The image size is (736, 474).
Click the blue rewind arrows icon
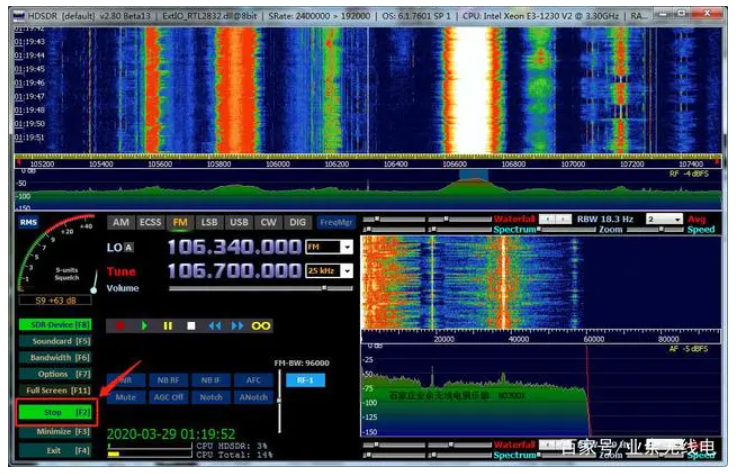point(214,325)
